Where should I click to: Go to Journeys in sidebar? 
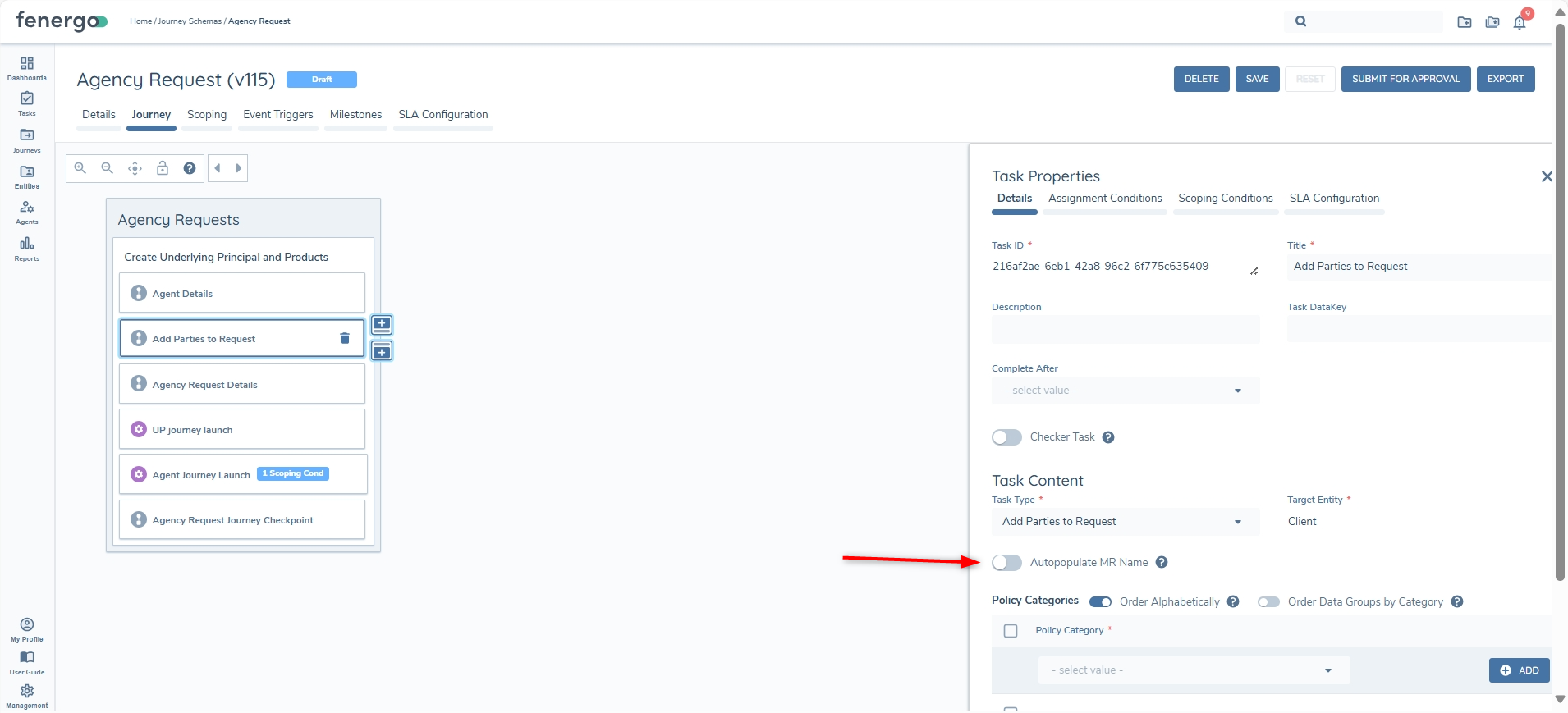27,140
